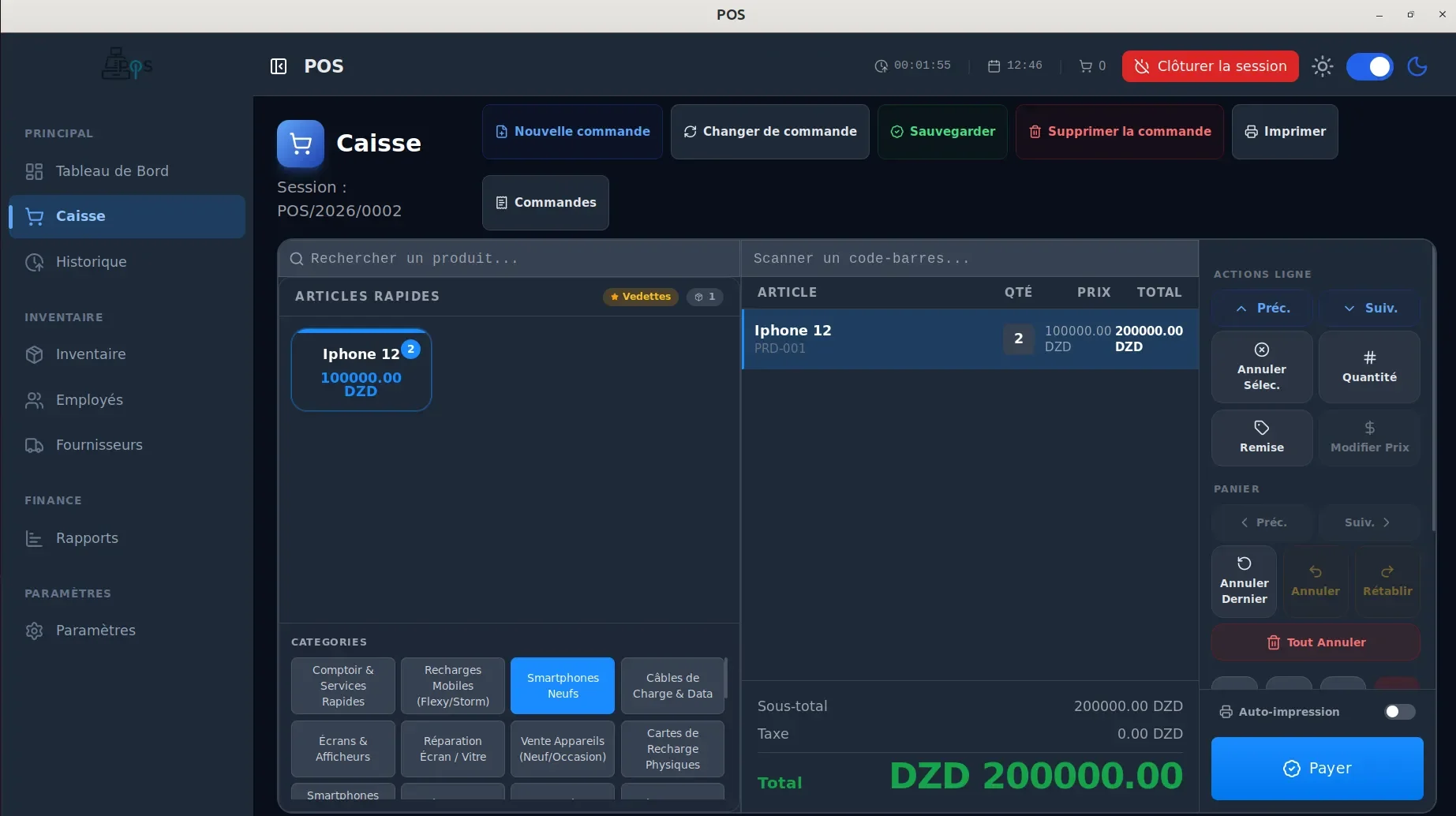Select Caisse in the sidebar

127,216
